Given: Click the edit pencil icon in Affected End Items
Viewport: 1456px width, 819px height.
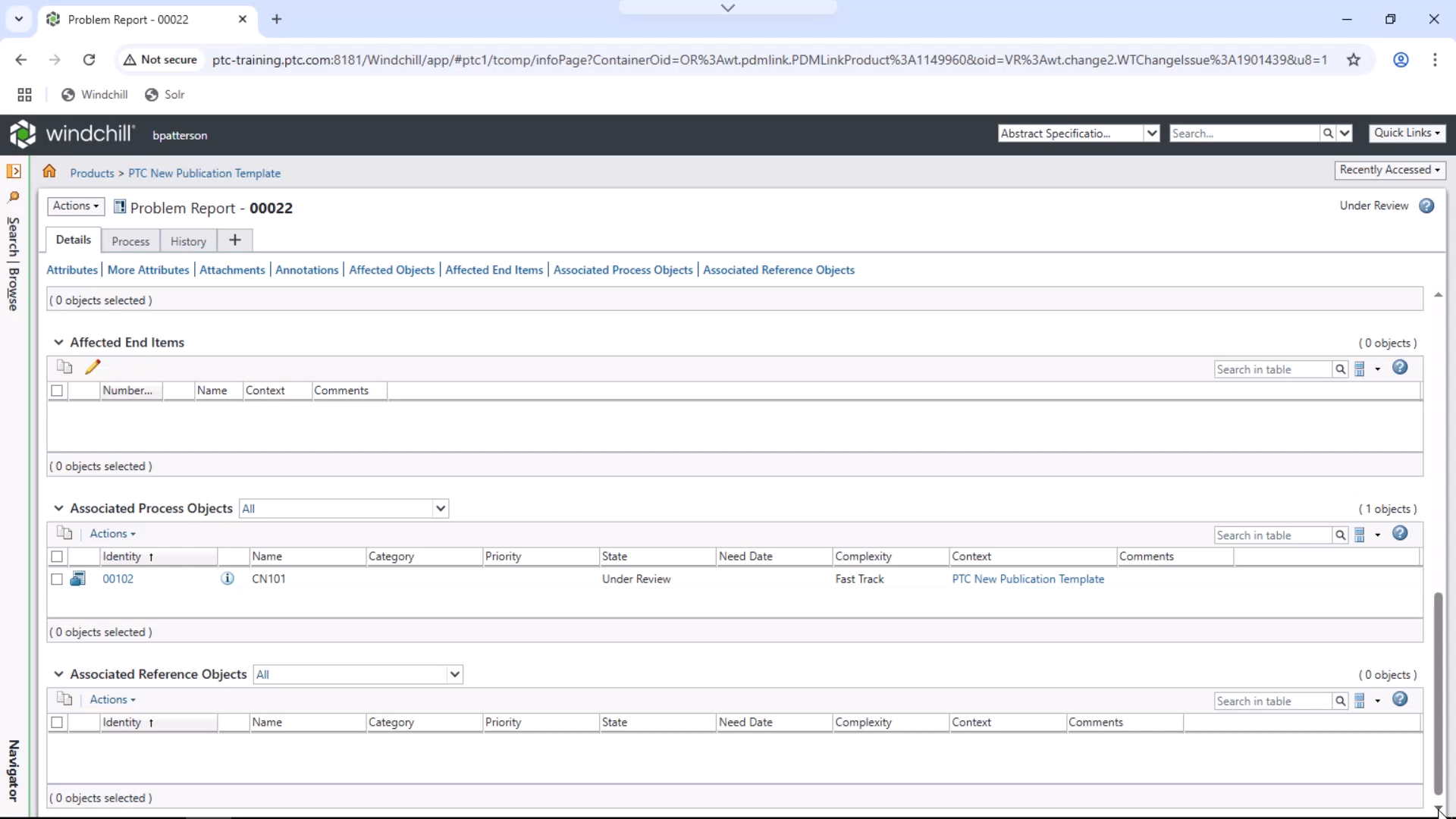Looking at the screenshot, I should (x=93, y=367).
